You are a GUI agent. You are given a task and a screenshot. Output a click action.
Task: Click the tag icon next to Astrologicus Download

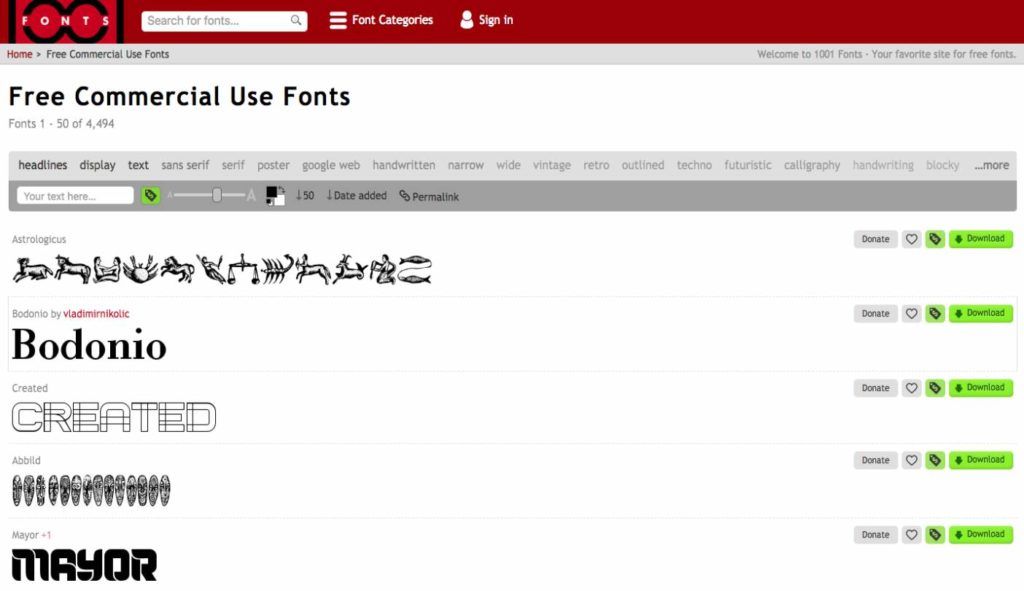coord(935,239)
